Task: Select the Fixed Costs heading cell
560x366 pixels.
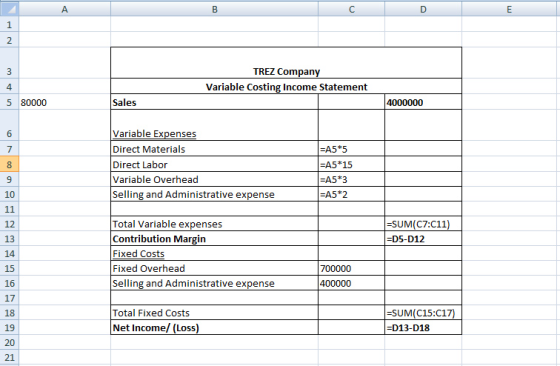Action: [214, 254]
